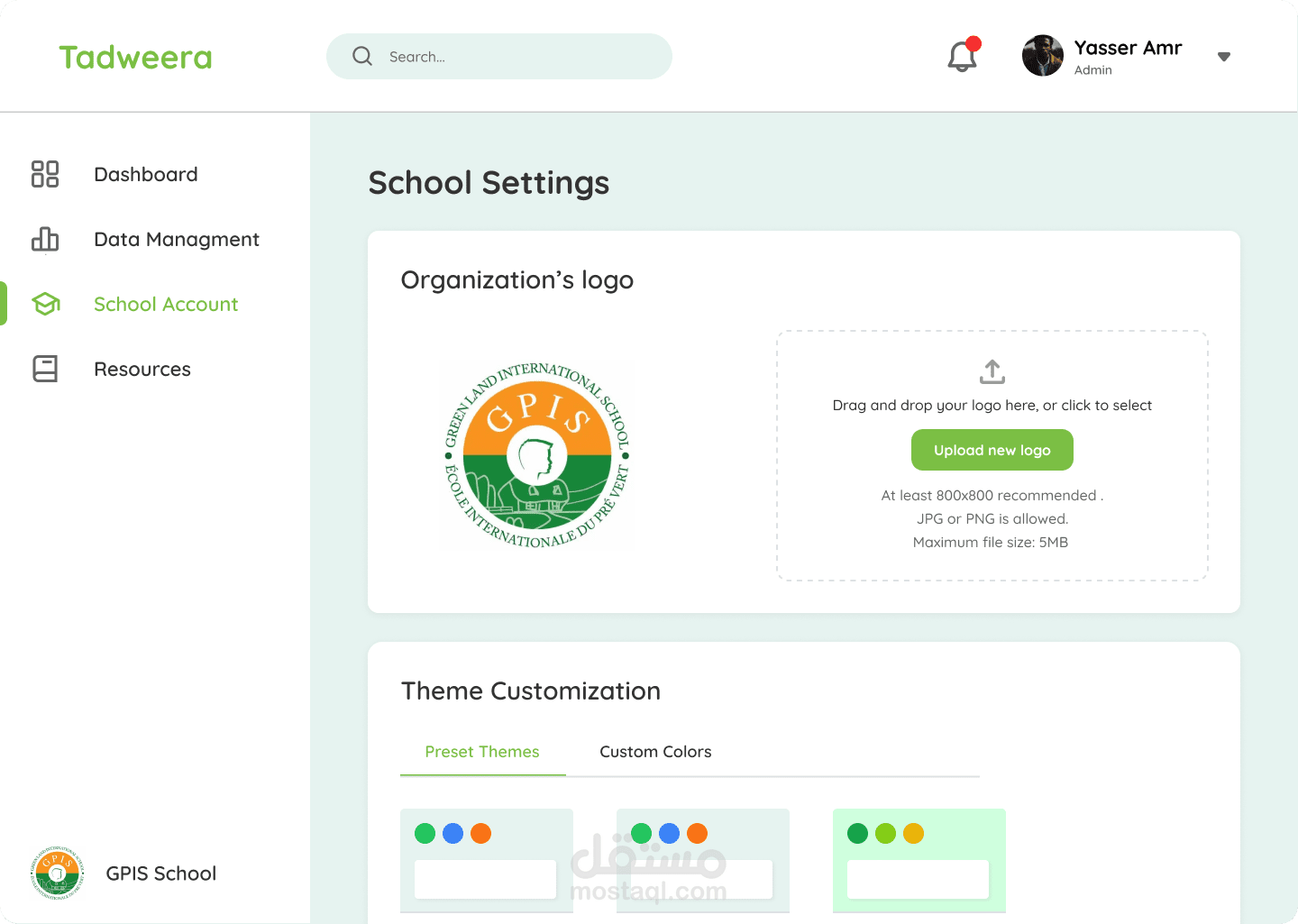1298x924 pixels.
Task: Click the lime dot in the third theme
Action: point(886,834)
